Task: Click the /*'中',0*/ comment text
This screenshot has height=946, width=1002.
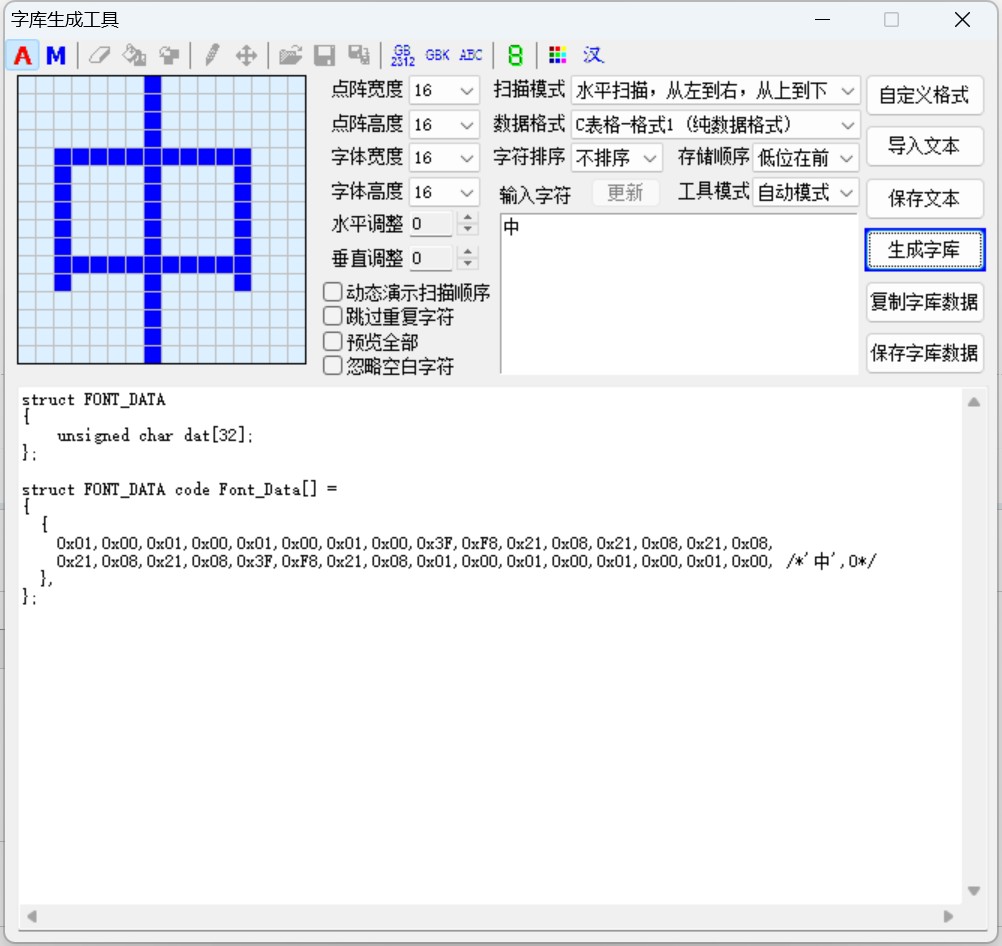Action: (832, 561)
